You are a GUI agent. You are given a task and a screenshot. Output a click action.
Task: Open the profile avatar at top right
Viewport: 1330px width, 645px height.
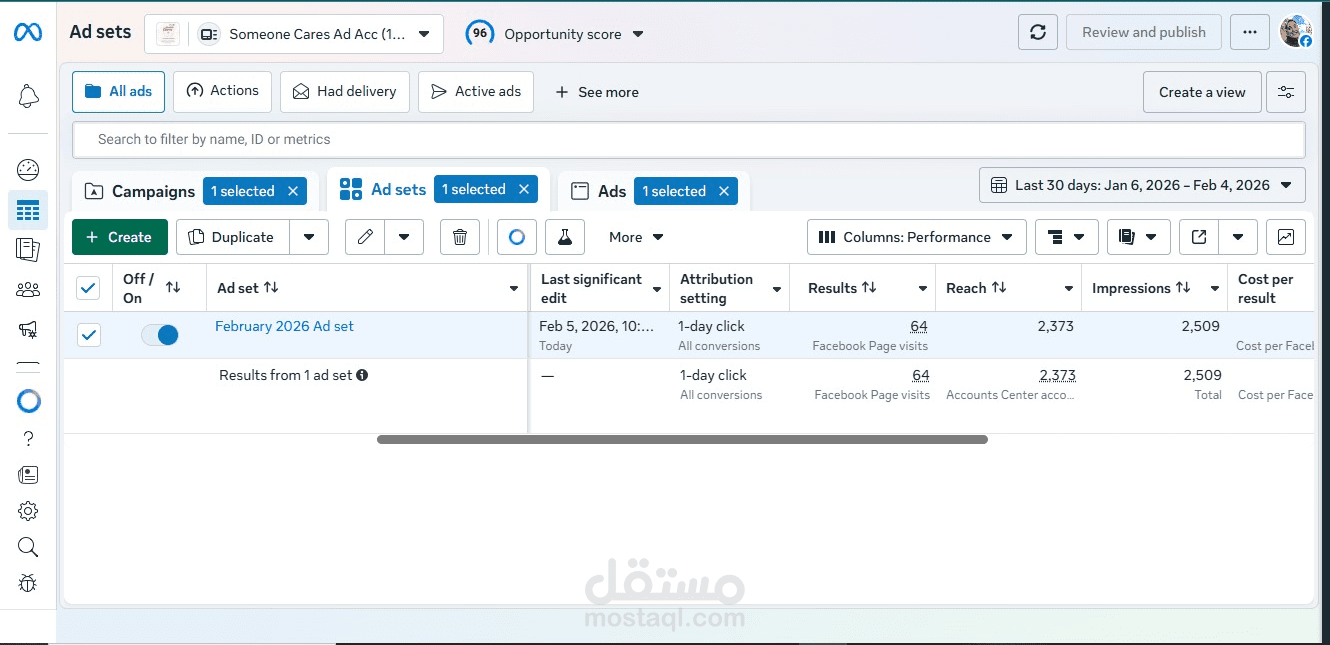1296,31
